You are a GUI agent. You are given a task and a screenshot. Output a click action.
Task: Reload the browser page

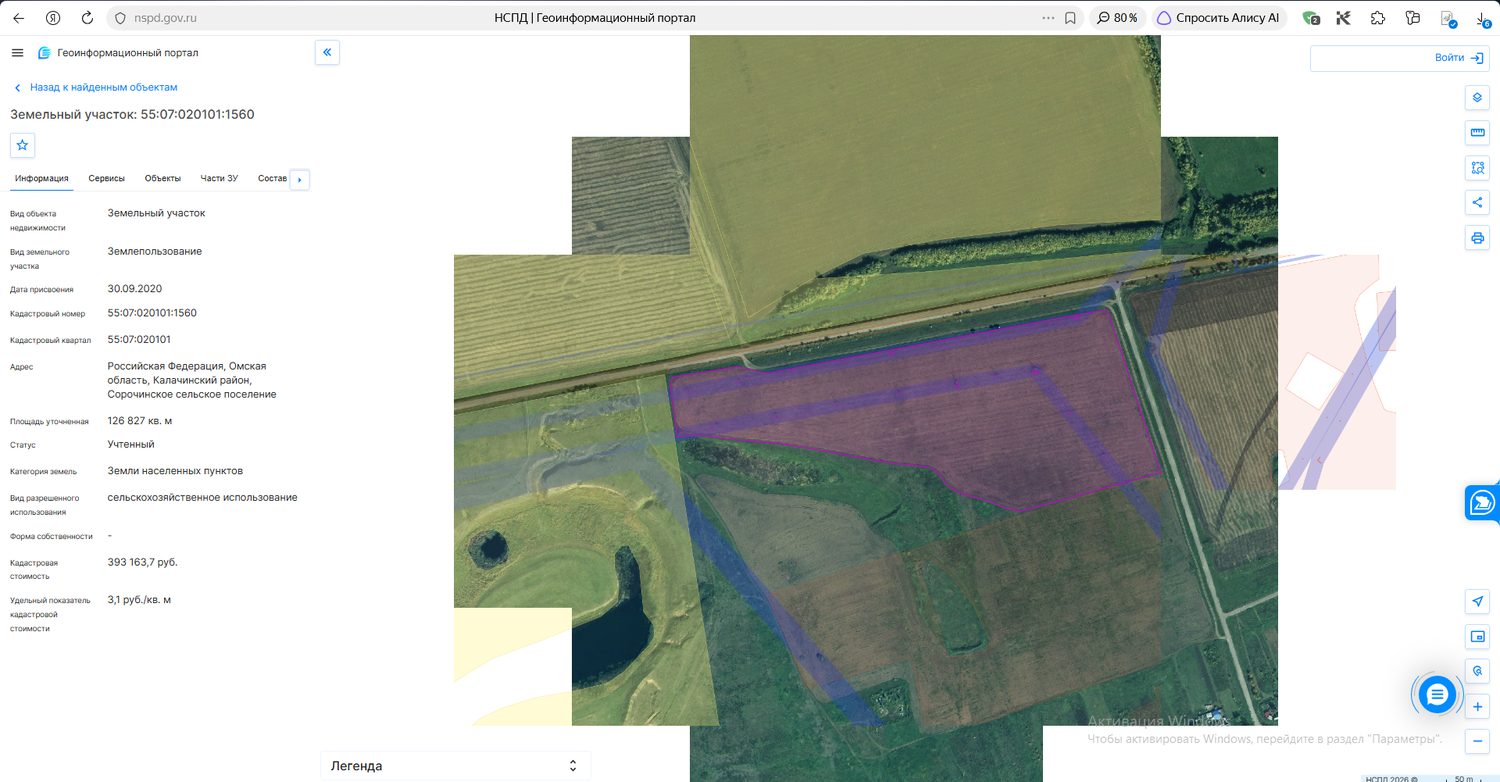click(87, 18)
